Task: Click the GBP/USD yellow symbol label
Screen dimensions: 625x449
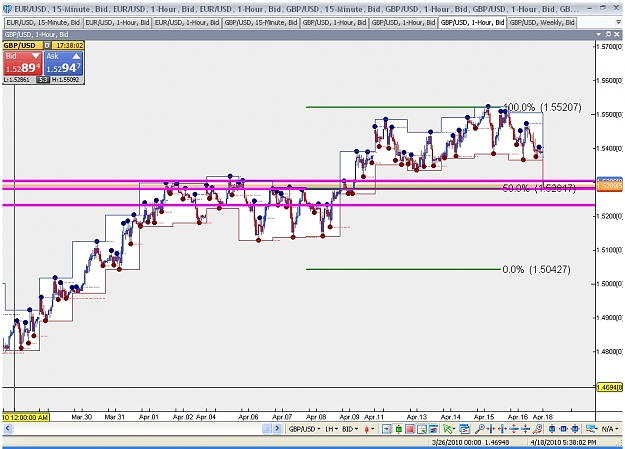Action: point(20,45)
